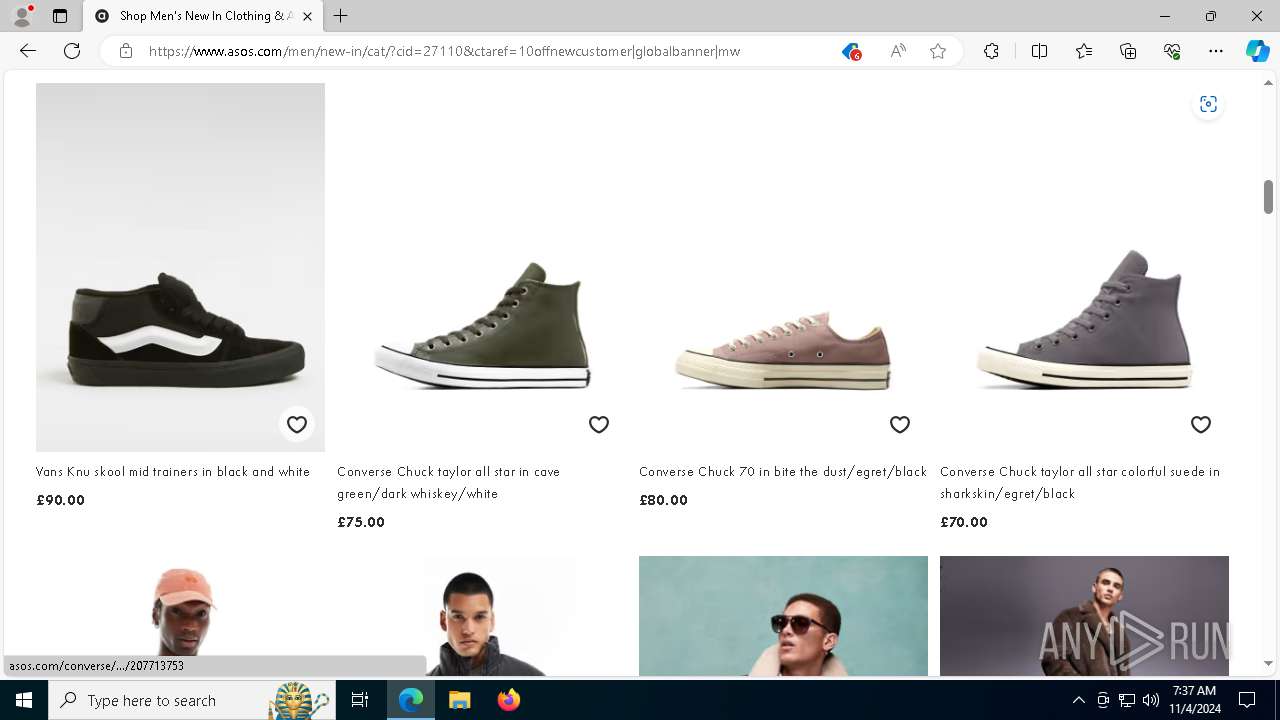Click the address bar URL field
The height and width of the screenshot is (720, 1280).
tap(444, 51)
